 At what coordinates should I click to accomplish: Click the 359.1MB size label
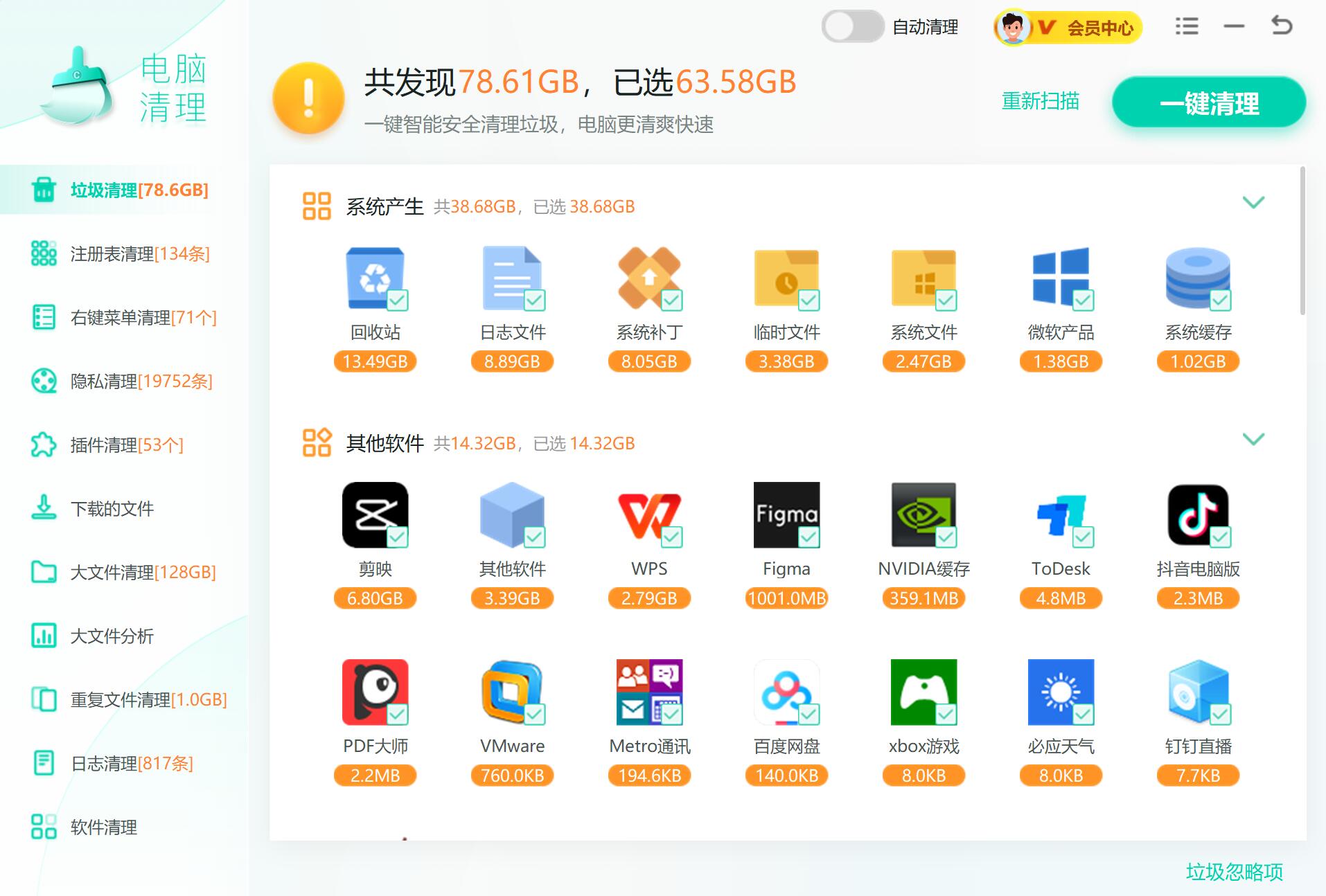tap(923, 598)
